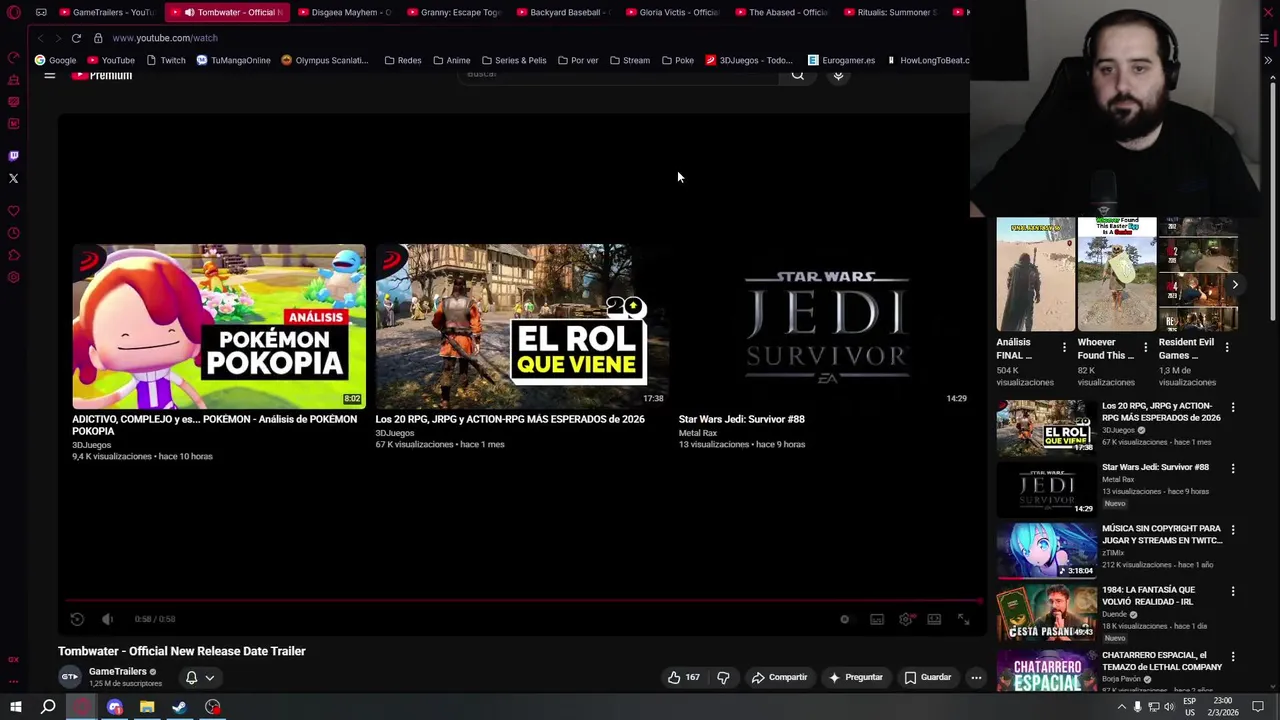Open the history clock sidebar icon
The image size is (1280, 720).
pos(13,233)
